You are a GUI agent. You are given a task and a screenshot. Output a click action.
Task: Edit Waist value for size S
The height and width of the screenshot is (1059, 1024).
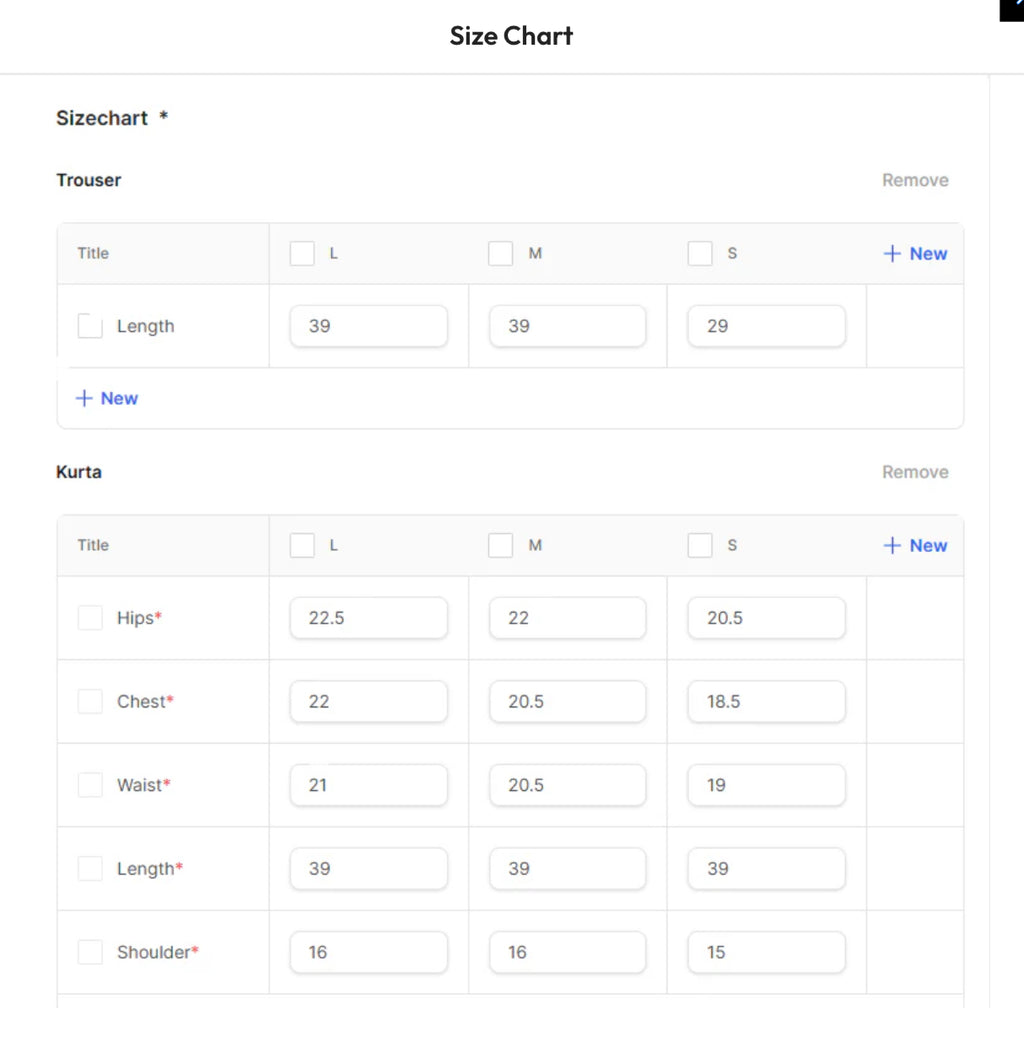coord(767,785)
